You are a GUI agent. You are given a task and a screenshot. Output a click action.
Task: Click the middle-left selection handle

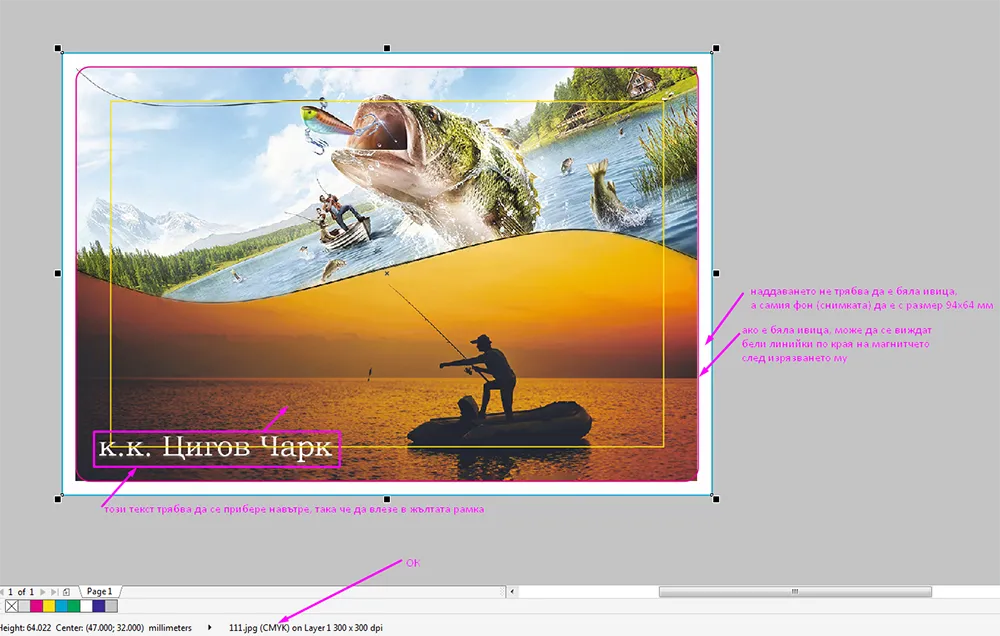coord(58,273)
